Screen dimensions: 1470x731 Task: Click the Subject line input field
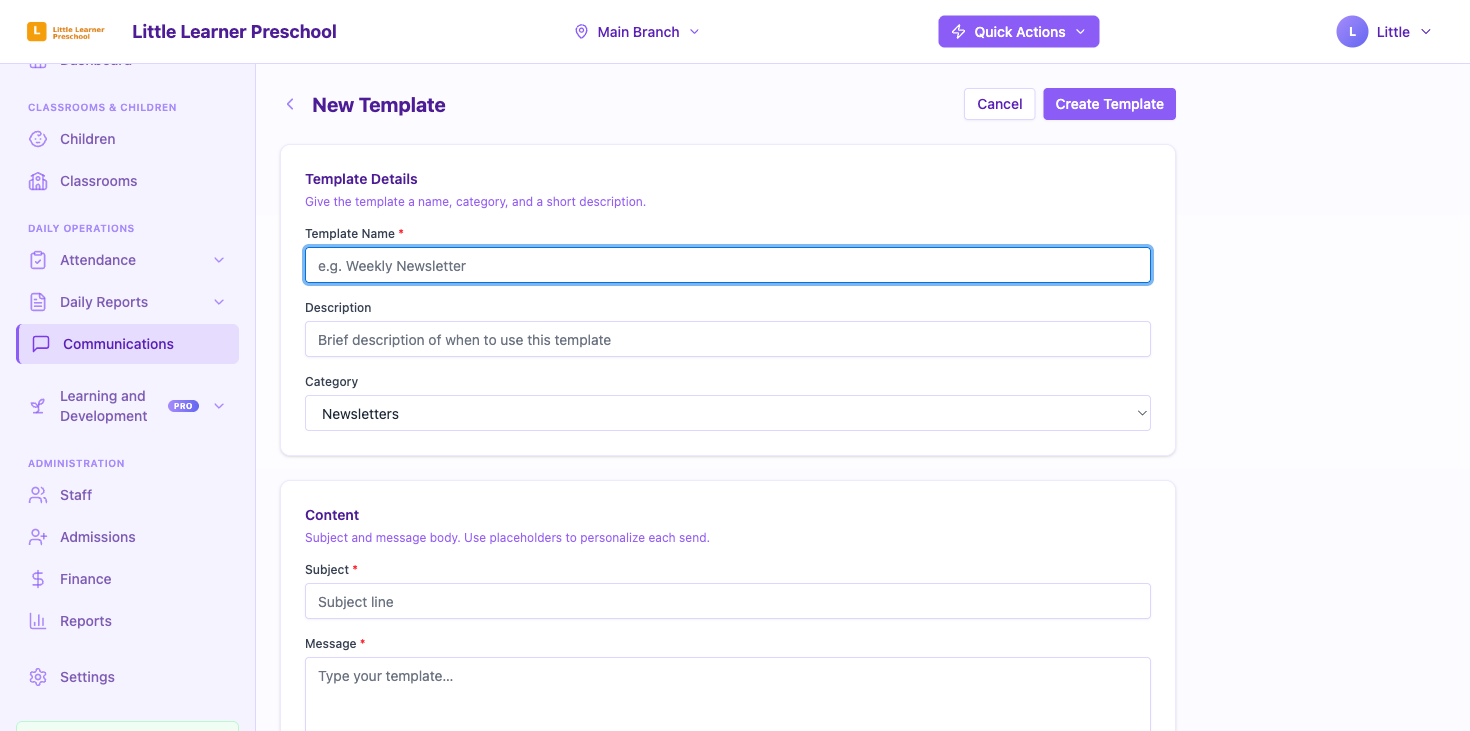pyautogui.click(x=728, y=601)
